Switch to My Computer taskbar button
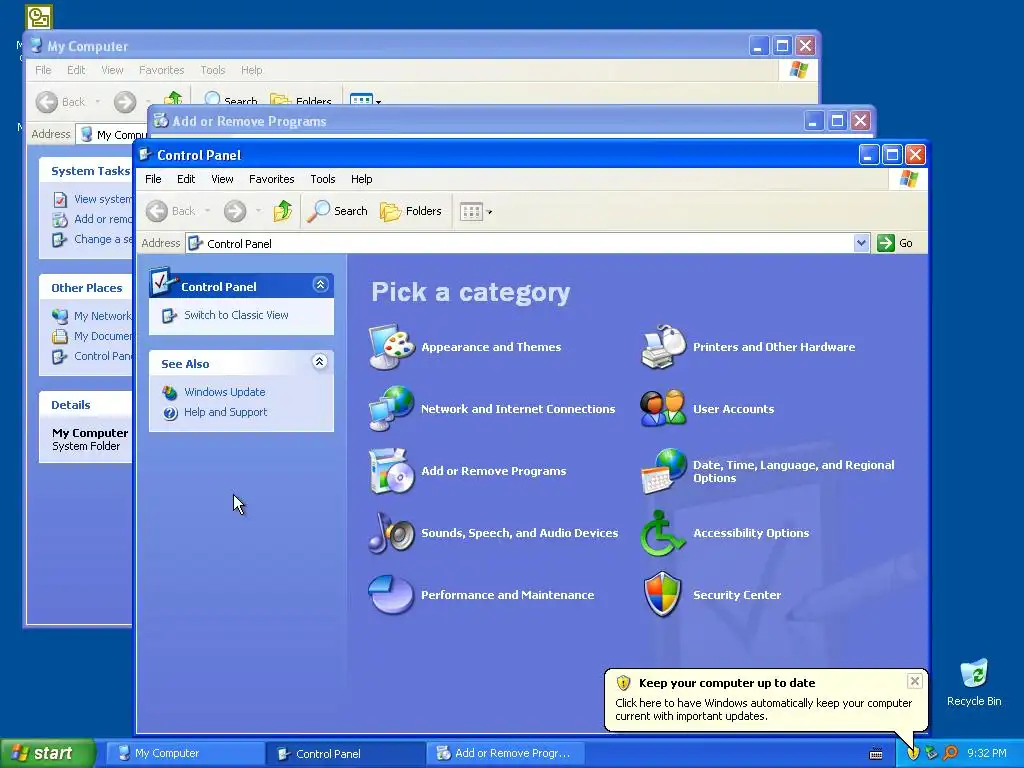The height and width of the screenshot is (768, 1024). click(184, 754)
